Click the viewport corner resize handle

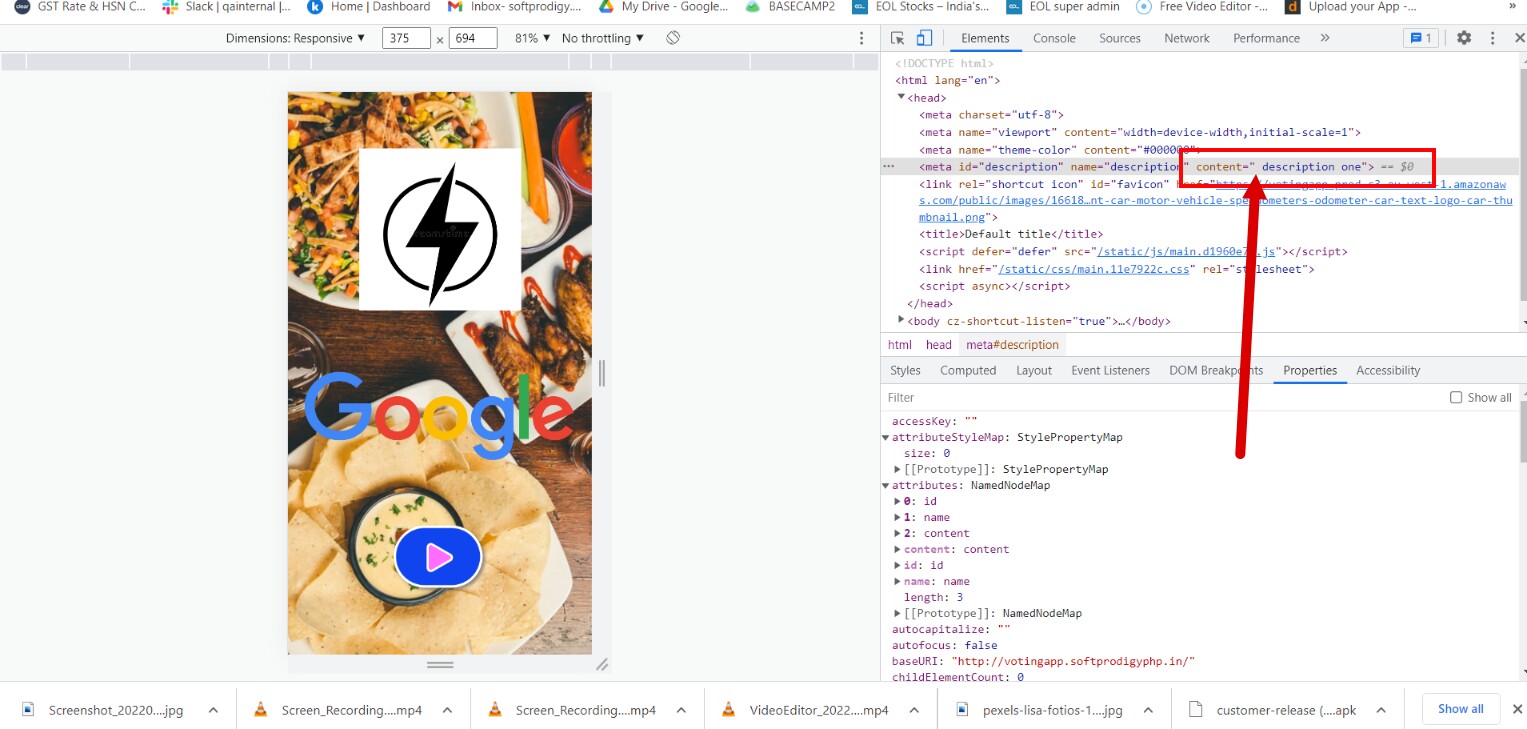point(602,664)
